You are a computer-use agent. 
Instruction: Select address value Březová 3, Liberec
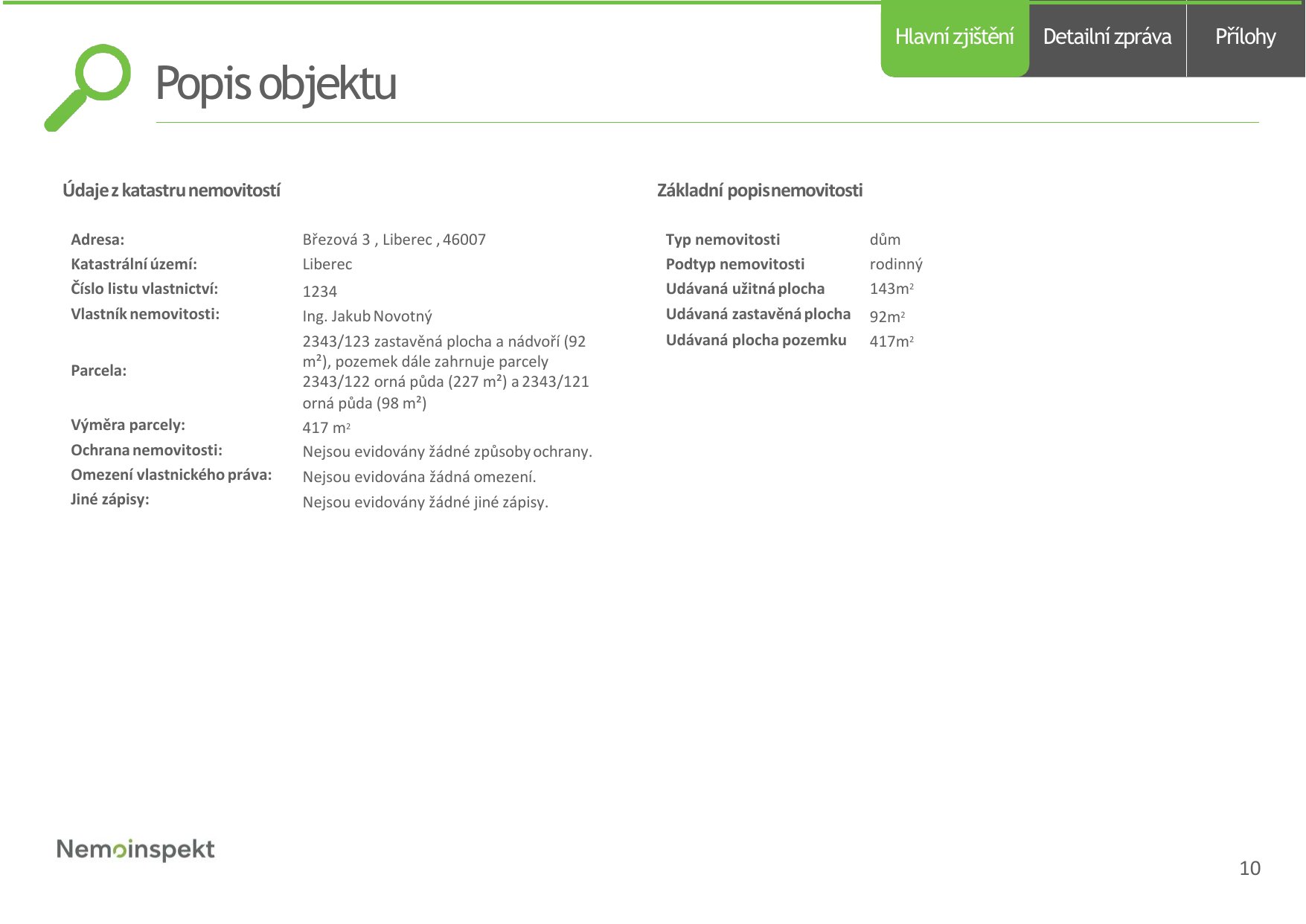coord(394,240)
